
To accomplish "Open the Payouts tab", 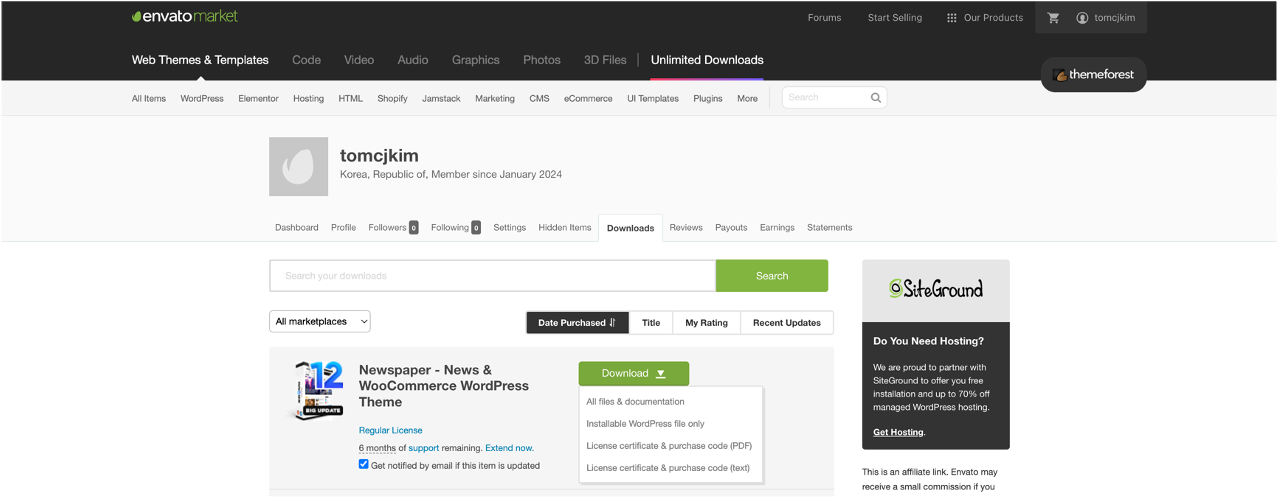I will coord(731,228).
